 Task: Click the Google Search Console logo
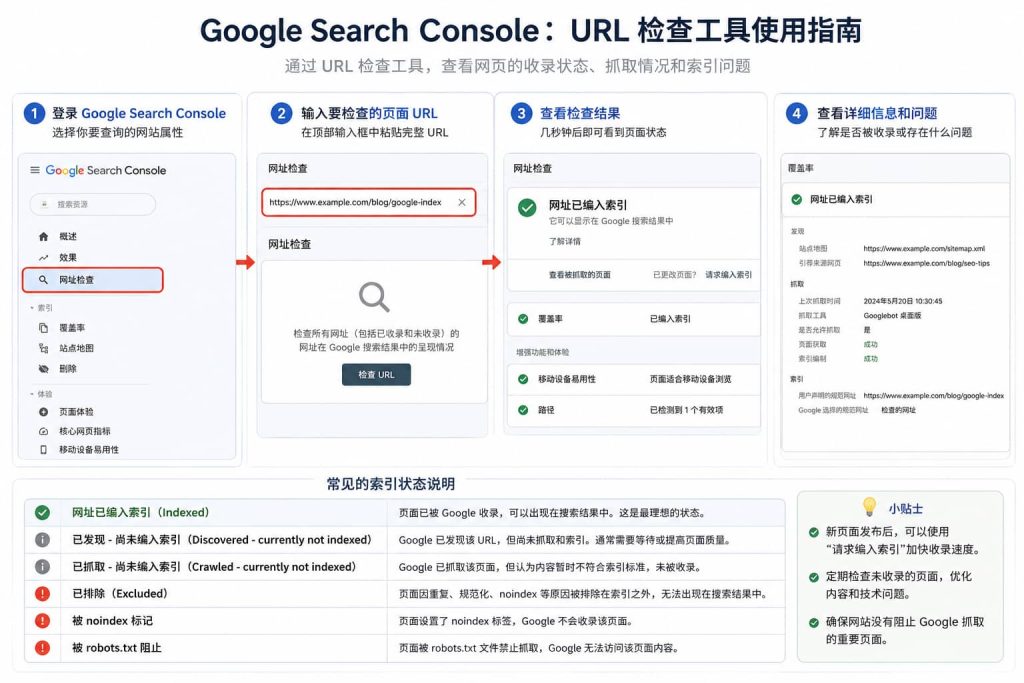(106, 170)
